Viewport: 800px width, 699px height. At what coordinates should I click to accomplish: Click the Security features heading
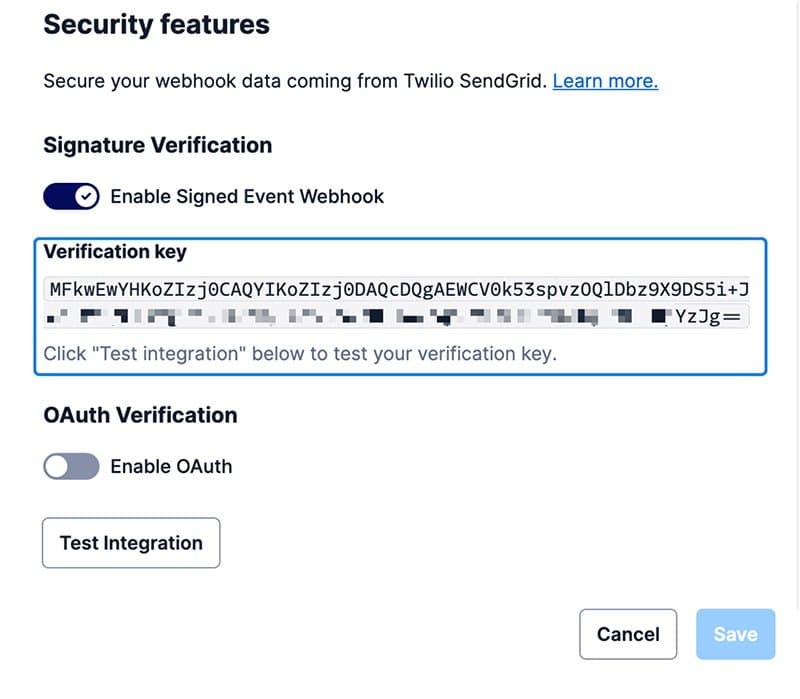156,24
